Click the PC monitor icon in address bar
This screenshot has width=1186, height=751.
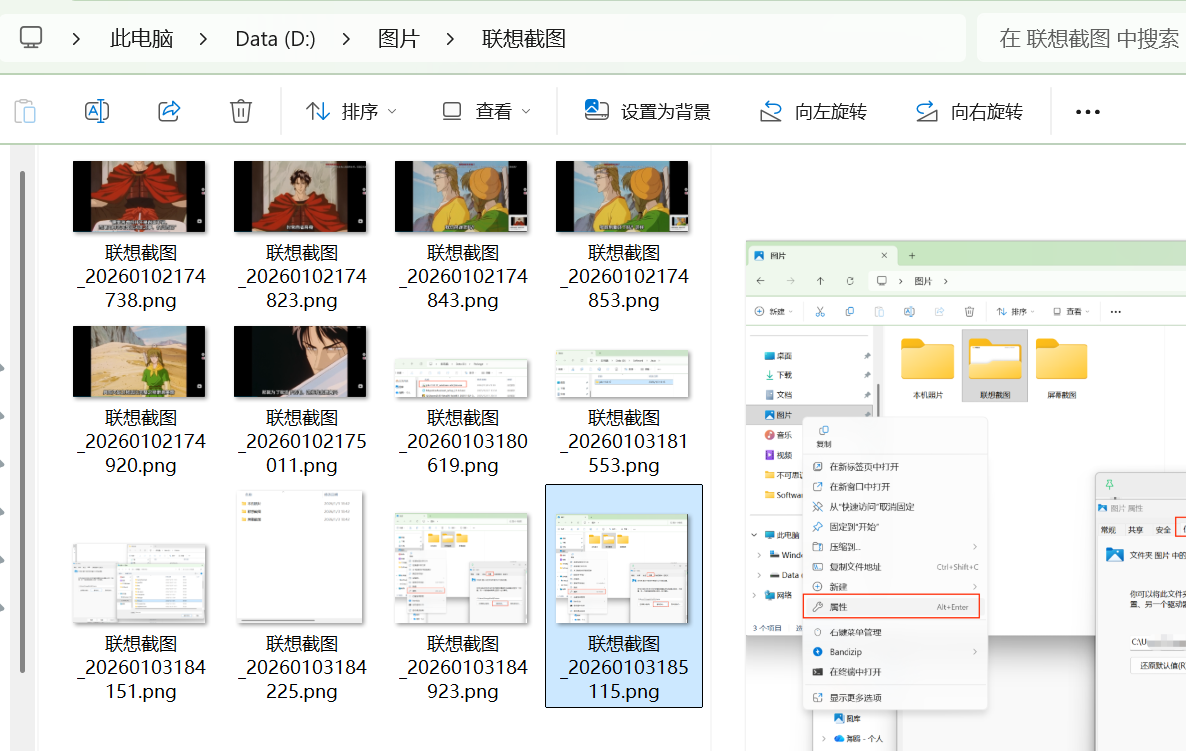31,38
